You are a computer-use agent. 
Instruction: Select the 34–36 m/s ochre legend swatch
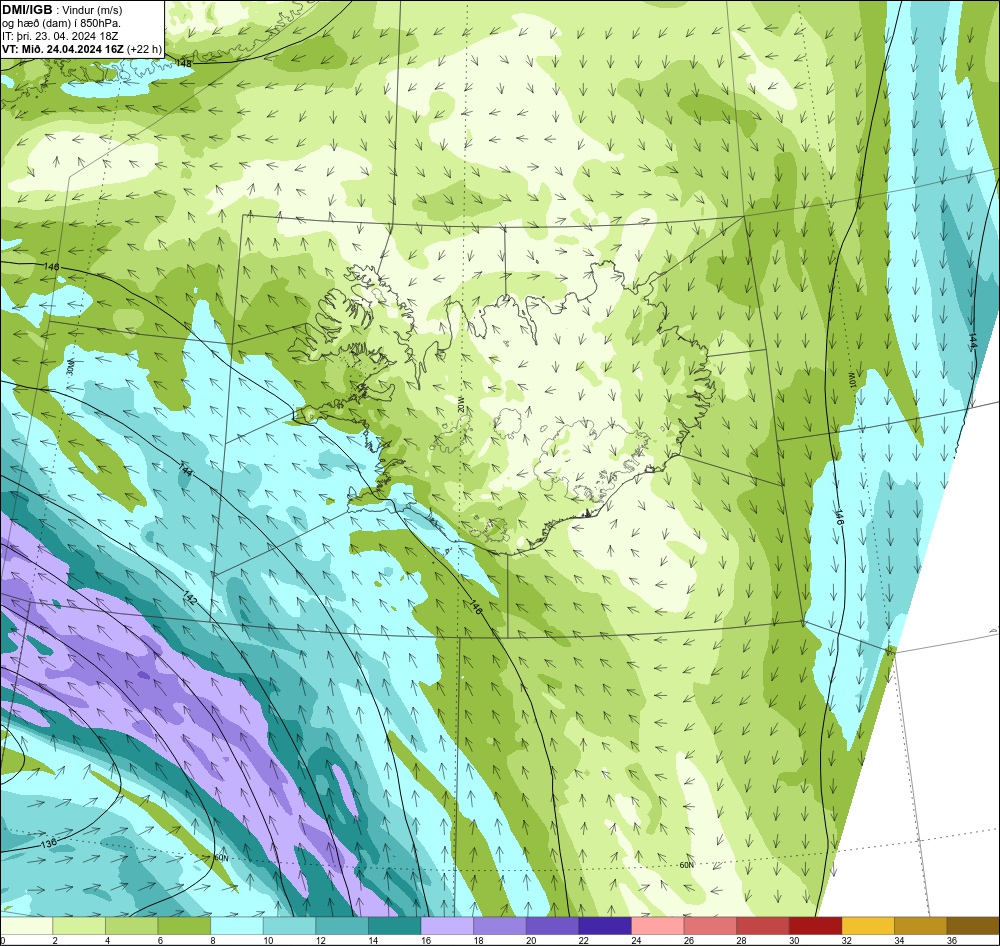pyautogui.click(x=921, y=925)
